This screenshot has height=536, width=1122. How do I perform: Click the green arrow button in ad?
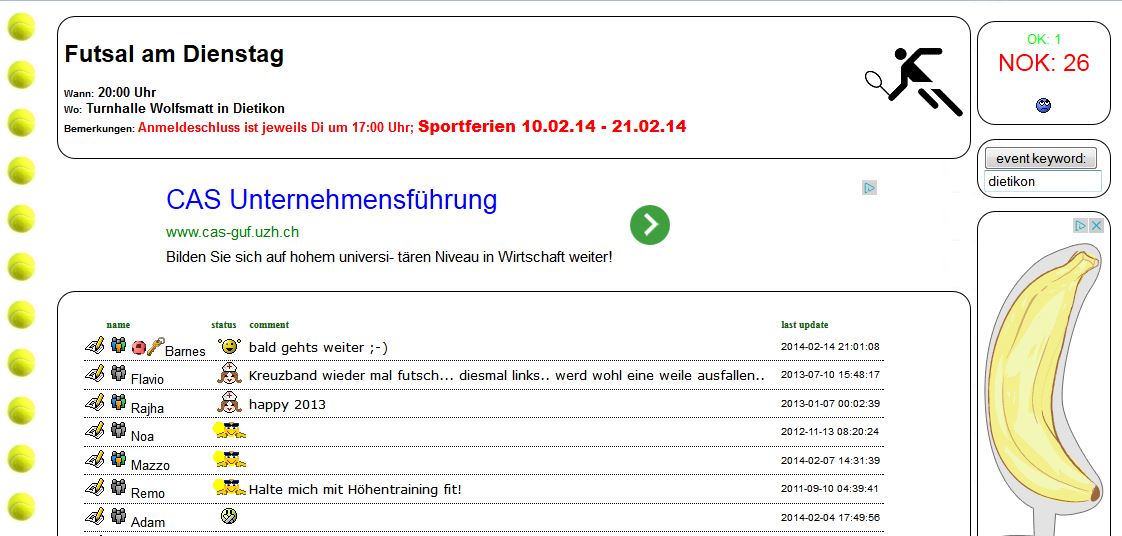650,225
